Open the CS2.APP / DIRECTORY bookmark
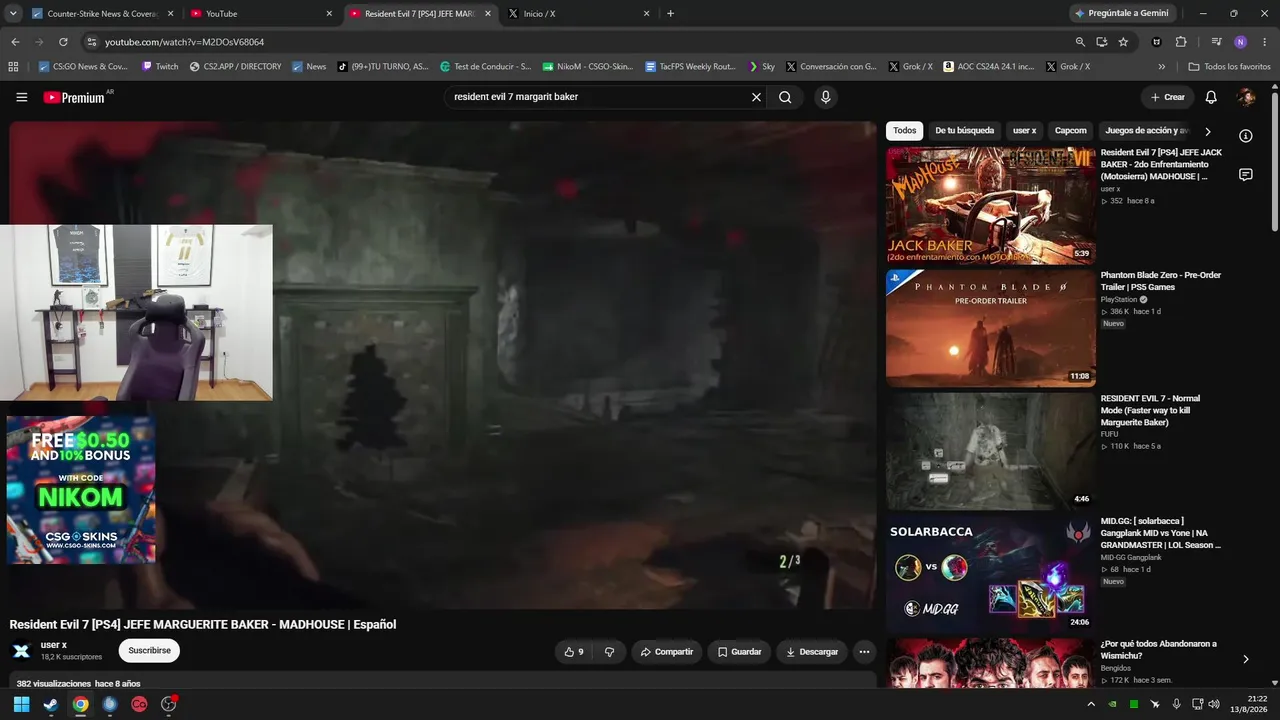The height and width of the screenshot is (720, 1280). point(235,66)
